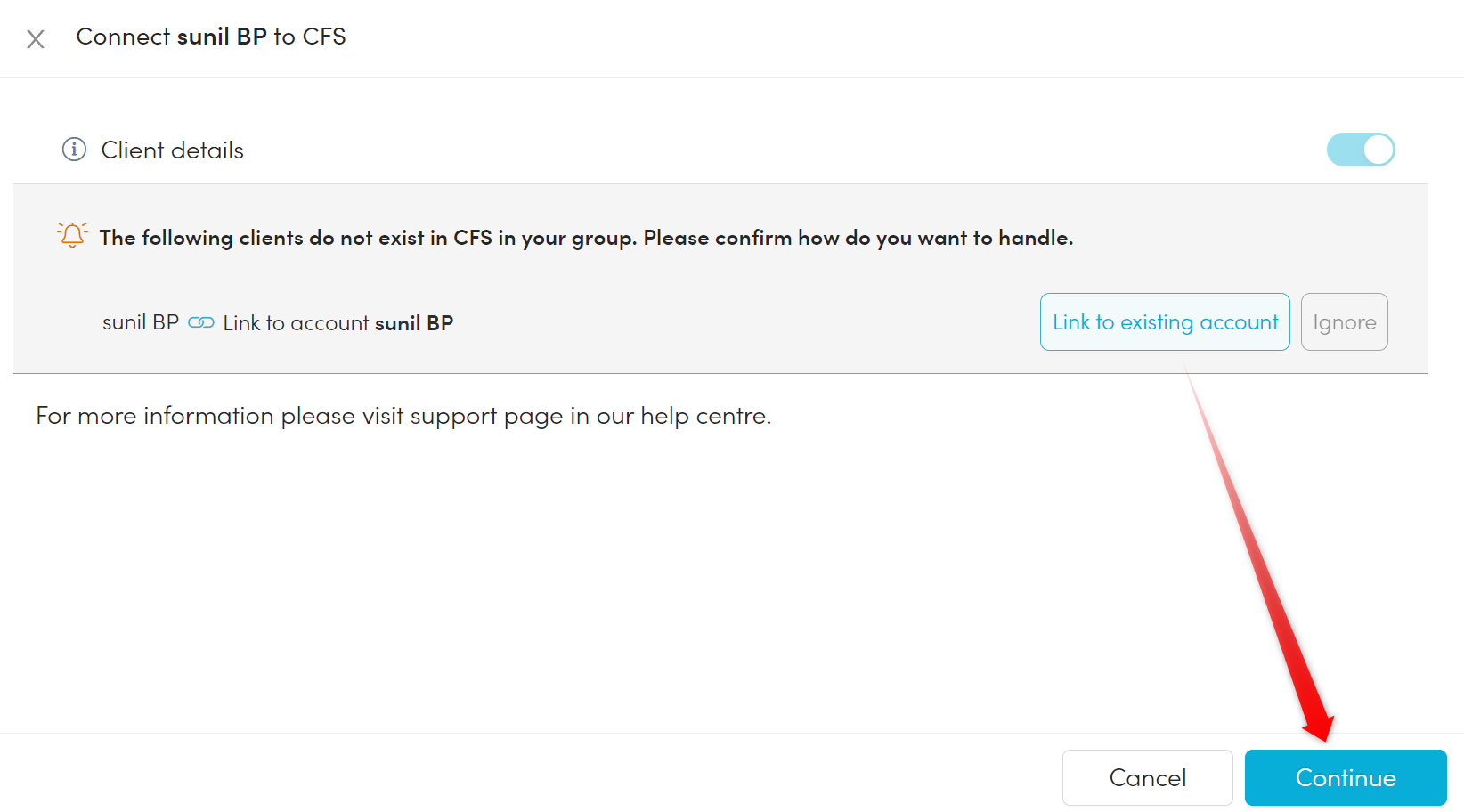Screen dimensions: 1464x812
Task: Click the warning message about clients not existing
Action: 586,238
